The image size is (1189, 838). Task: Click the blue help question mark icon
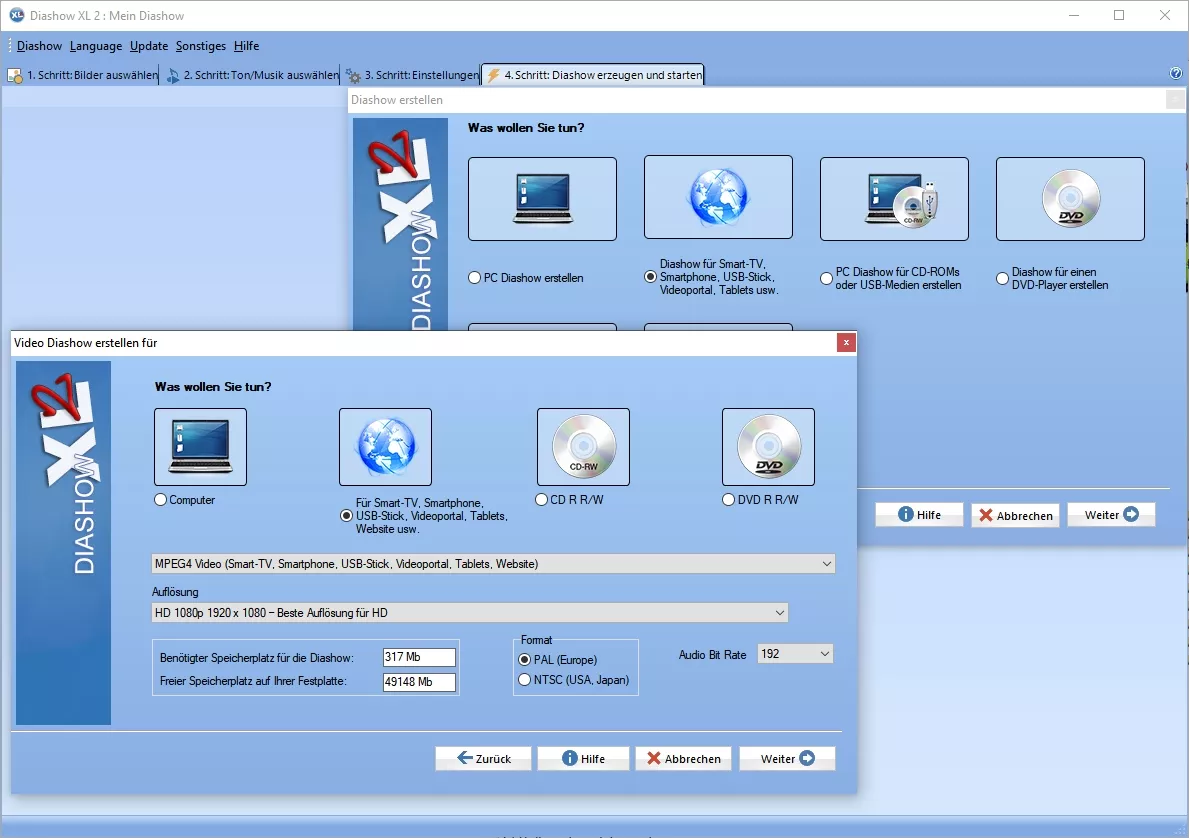tap(1176, 74)
